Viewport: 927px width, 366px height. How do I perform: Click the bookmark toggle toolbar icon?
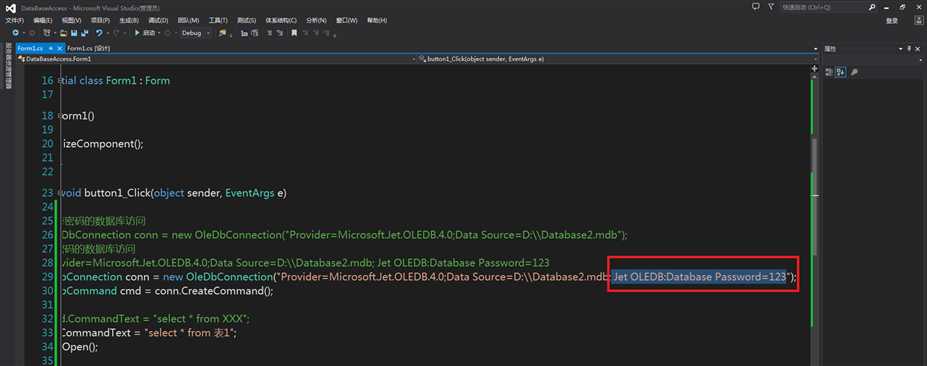click(294, 33)
